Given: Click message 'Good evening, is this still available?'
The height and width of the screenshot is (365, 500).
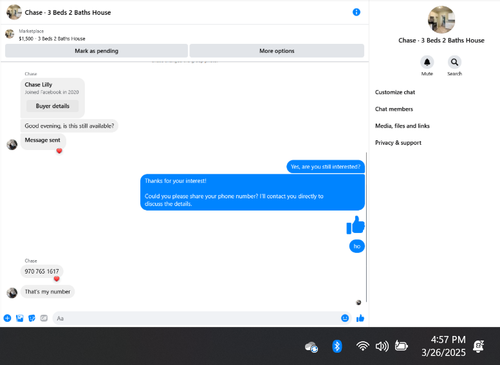Looking at the screenshot, I should (69, 126).
